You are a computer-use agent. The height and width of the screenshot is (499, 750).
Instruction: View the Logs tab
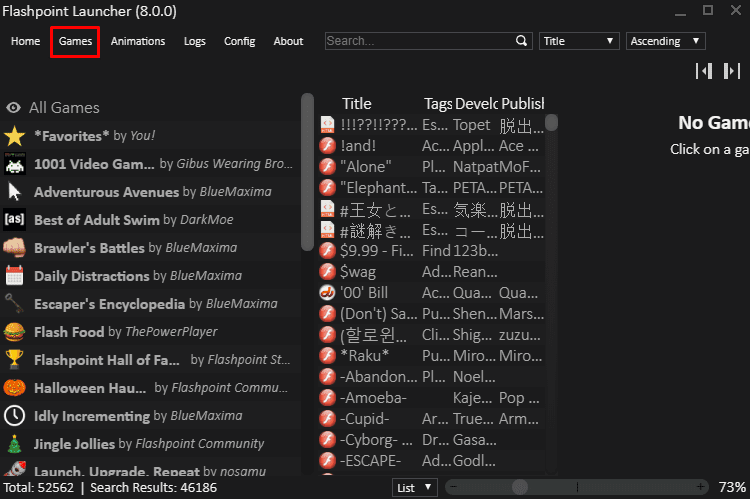195,41
